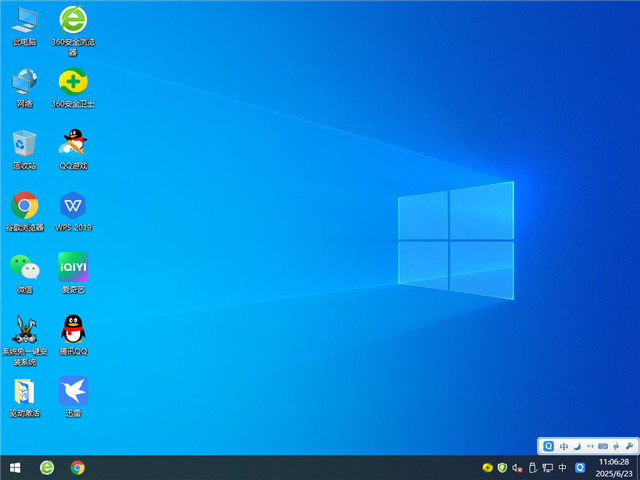Select the 360安全卫士 desktop shortcut
Viewport: 640px width, 480px height.
(73, 88)
